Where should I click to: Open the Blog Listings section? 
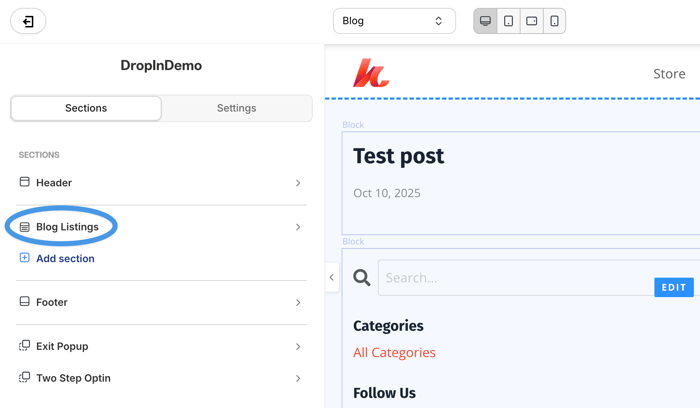pyautogui.click(x=161, y=227)
